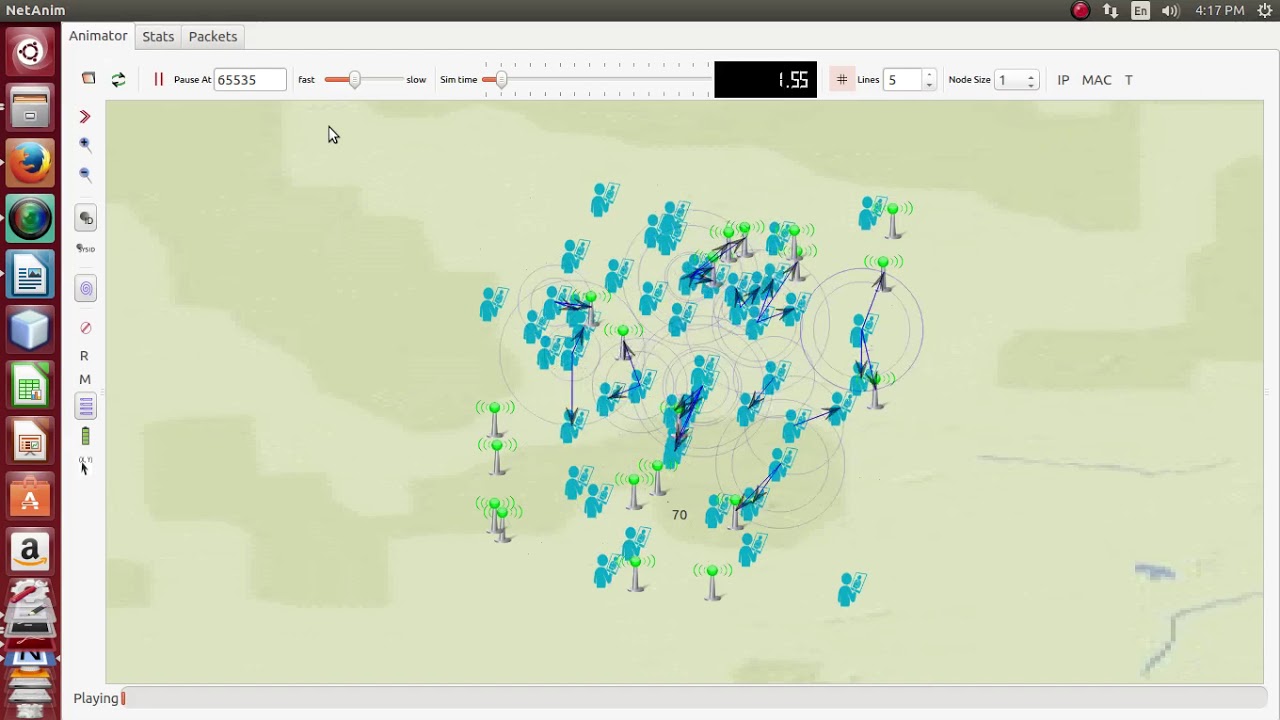Toggle the packet lines list button
1280x720 pixels.
coord(86,407)
